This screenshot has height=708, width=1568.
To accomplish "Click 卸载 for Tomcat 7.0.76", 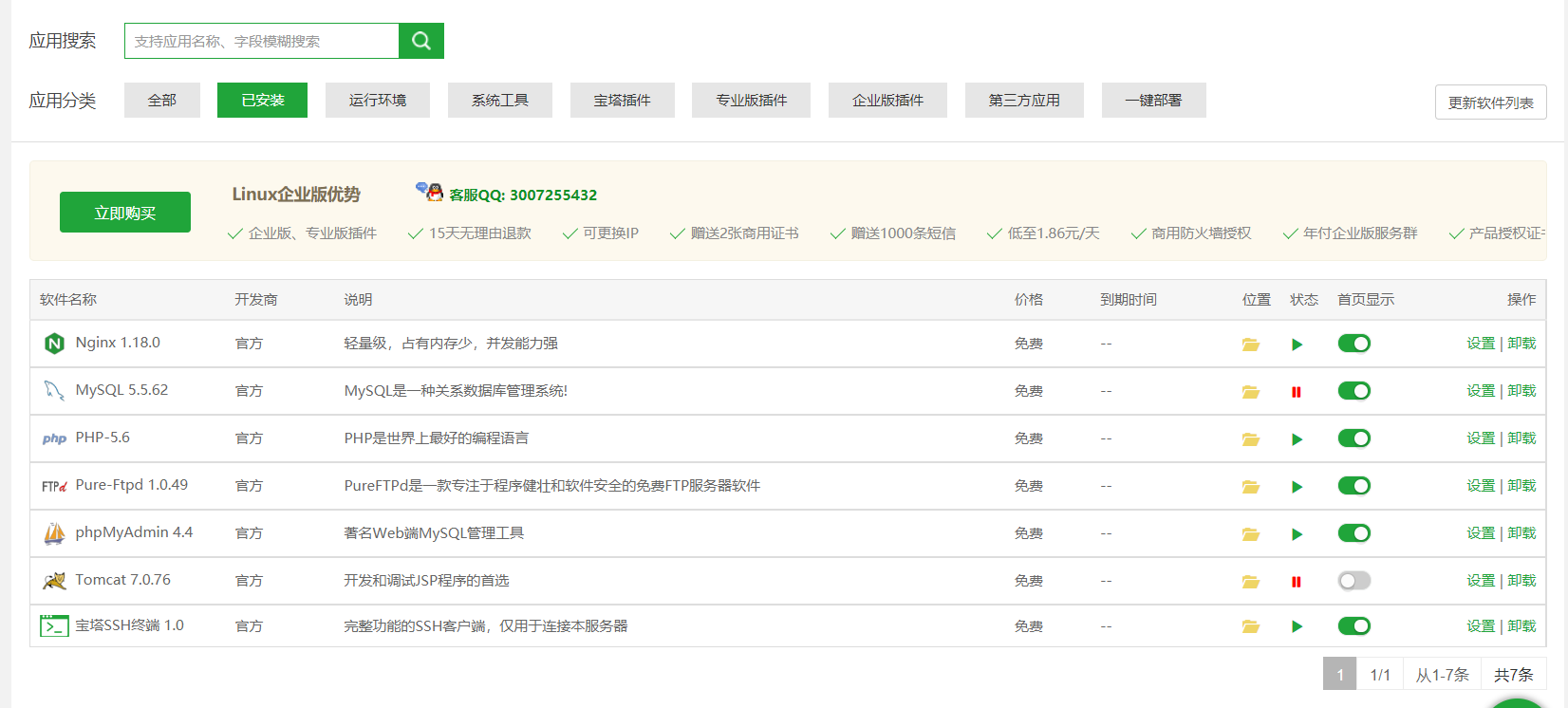I will click(1521, 581).
